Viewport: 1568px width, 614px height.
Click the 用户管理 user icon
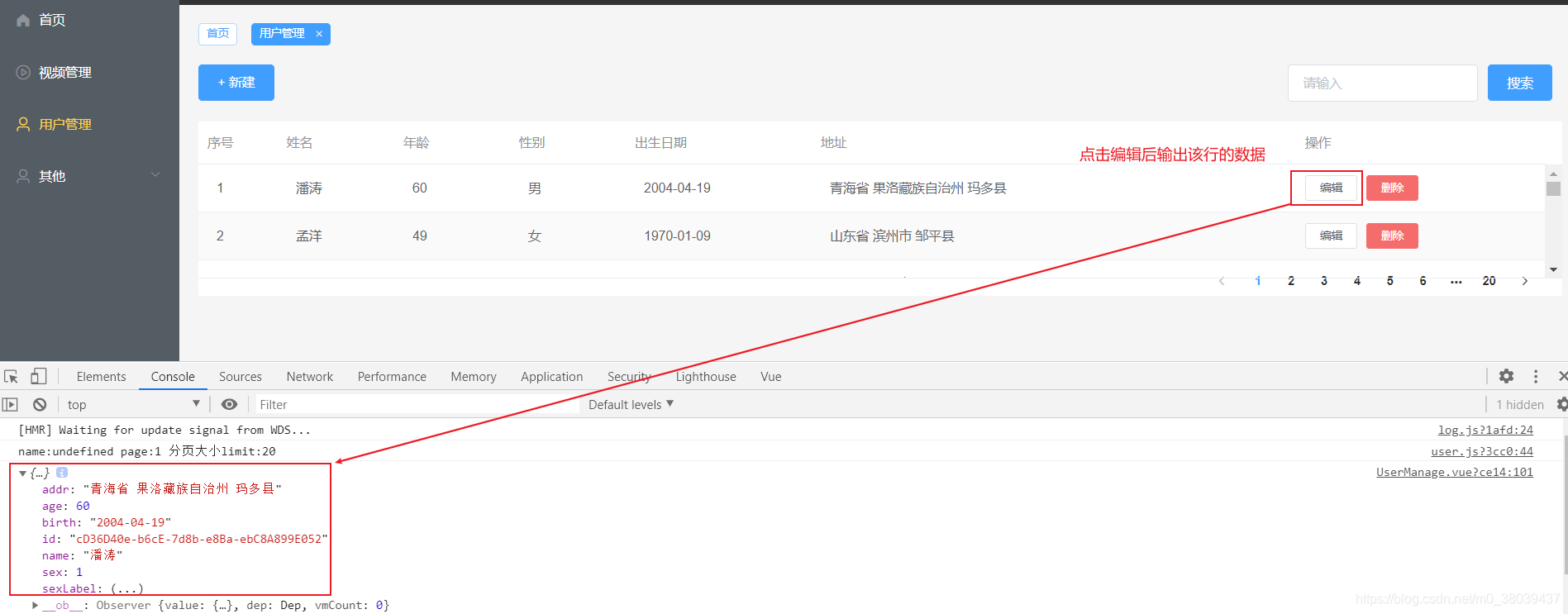click(x=23, y=124)
